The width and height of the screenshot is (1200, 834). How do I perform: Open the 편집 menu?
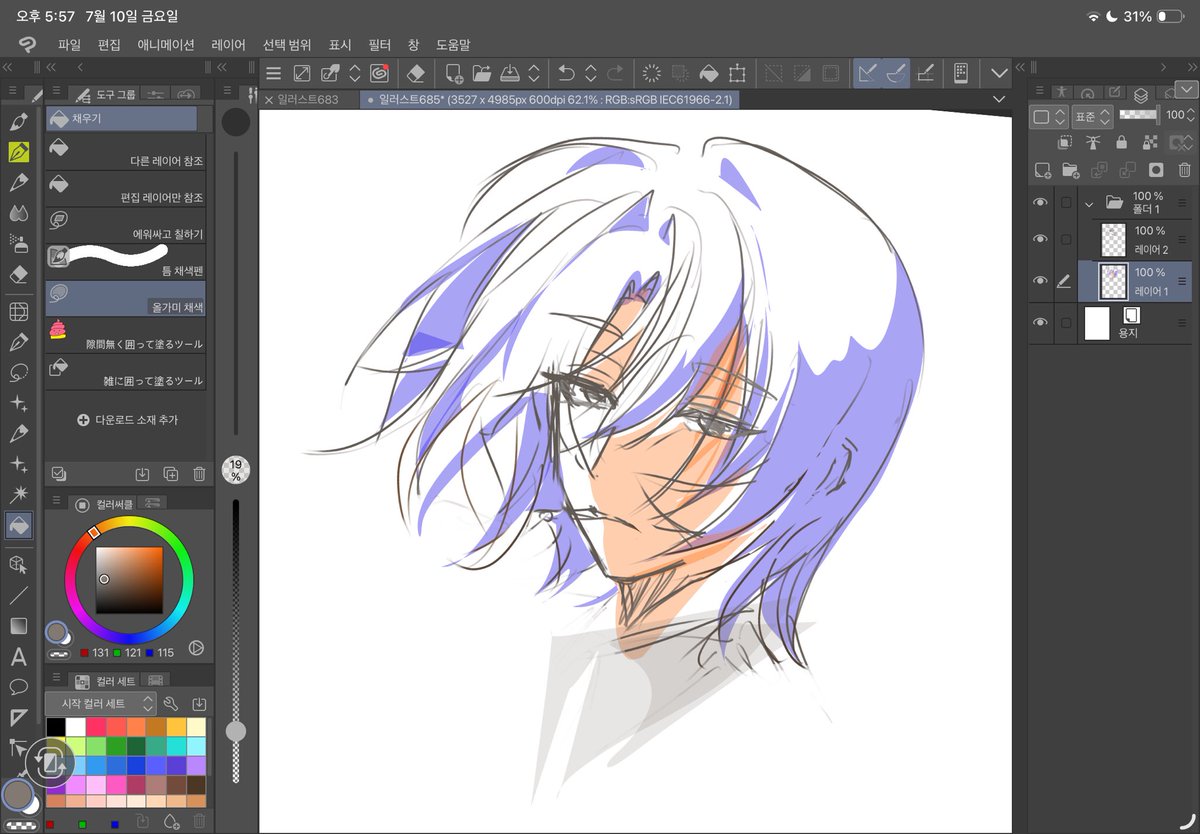pyautogui.click(x=109, y=45)
